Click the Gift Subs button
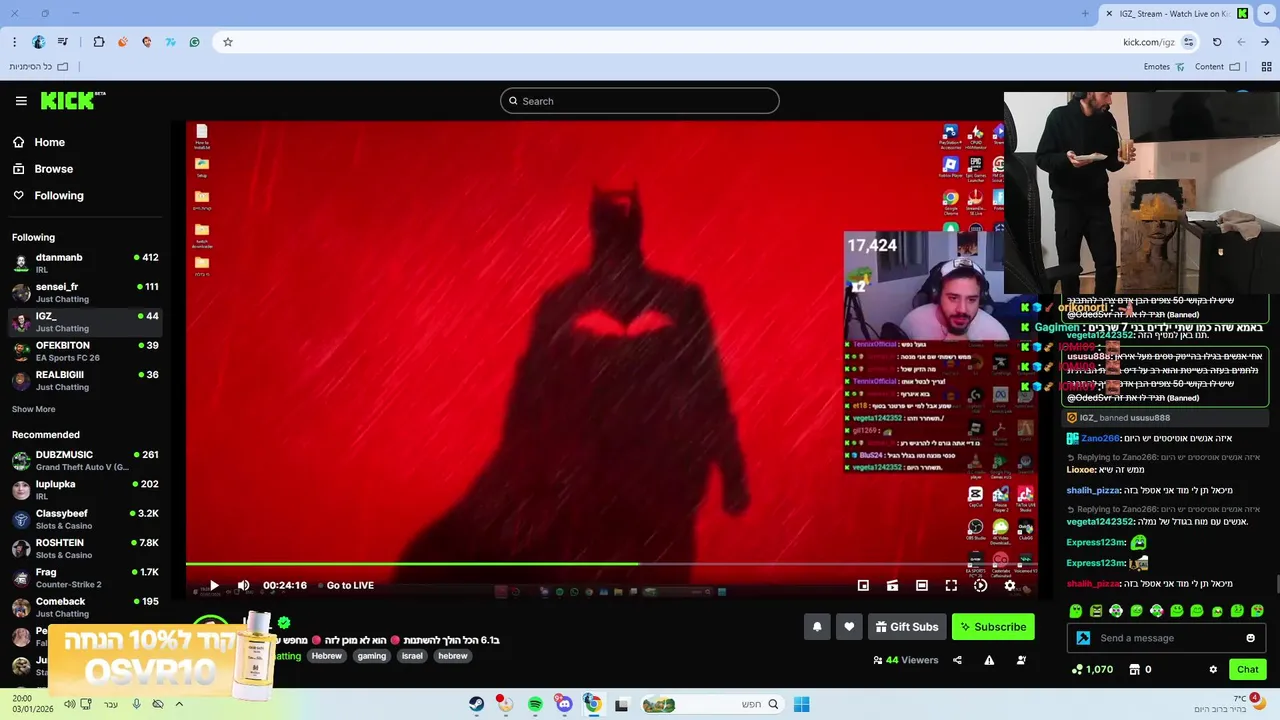This screenshot has height=720, width=1280. pyautogui.click(x=907, y=627)
